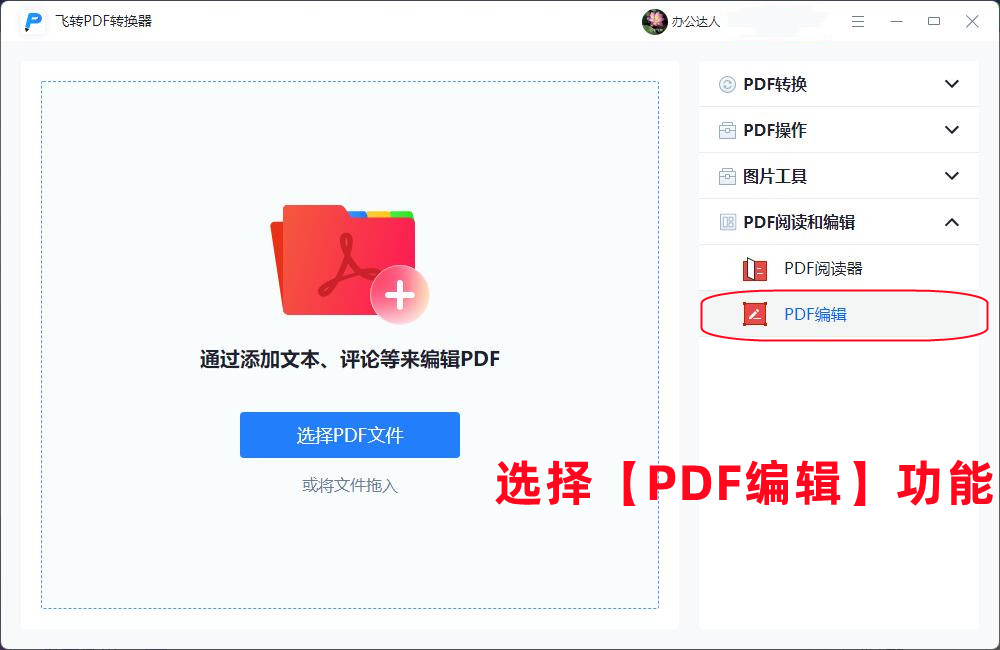Click the PDF转换 circular arrows icon
The width and height of the screenshot is (1000, 650).
click(727, 84)
